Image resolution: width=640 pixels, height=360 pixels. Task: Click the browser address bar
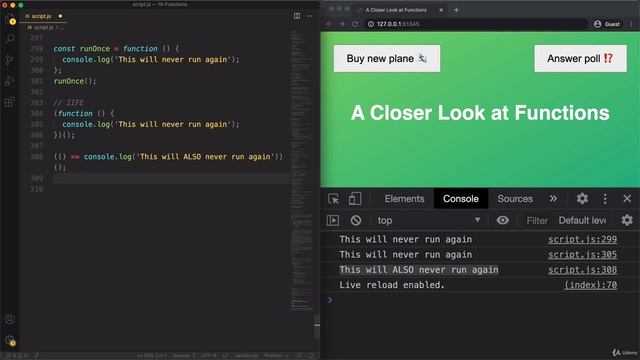476,24
